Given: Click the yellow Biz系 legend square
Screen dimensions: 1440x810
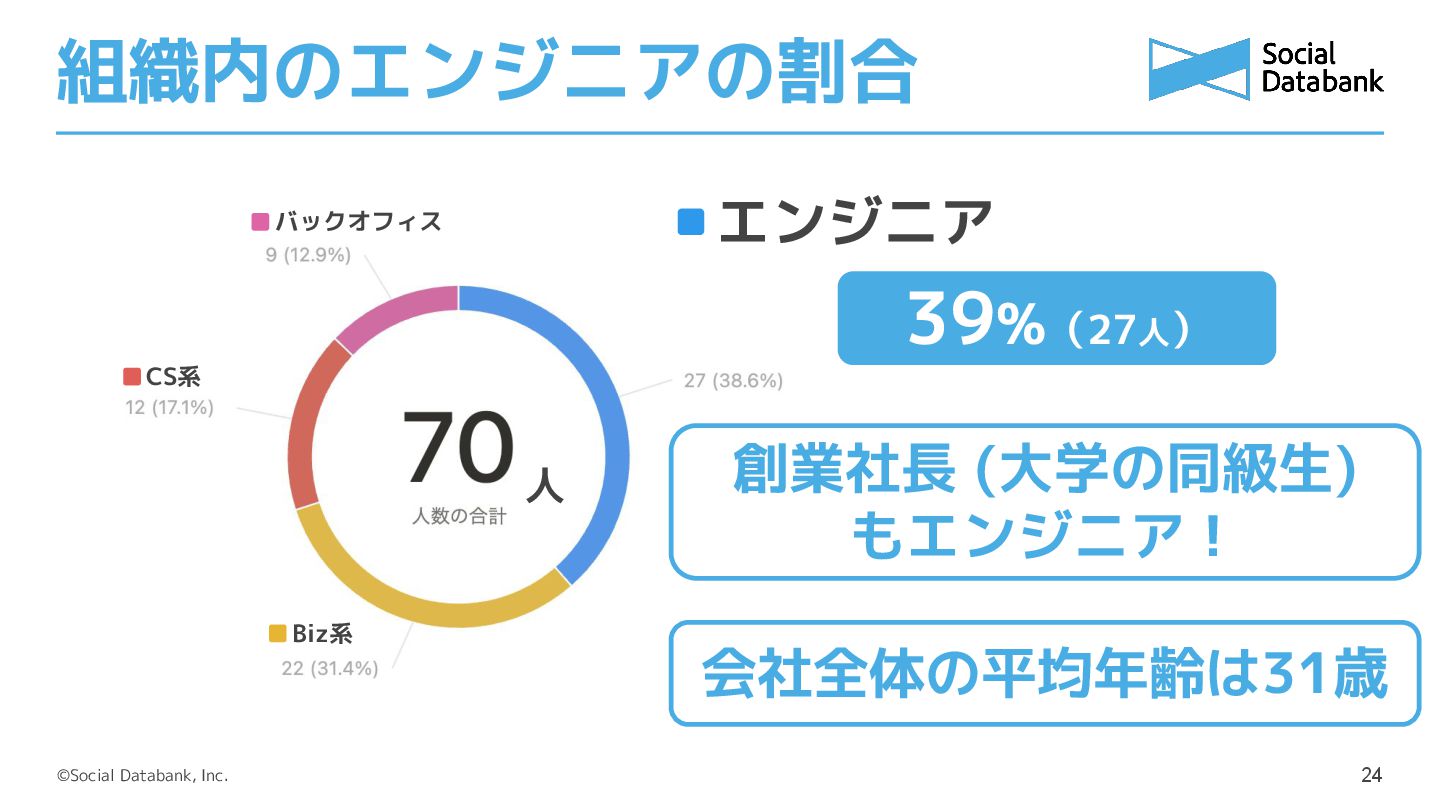Looking at the screenshot, I should pyautogui.click(x=278, y=634).
